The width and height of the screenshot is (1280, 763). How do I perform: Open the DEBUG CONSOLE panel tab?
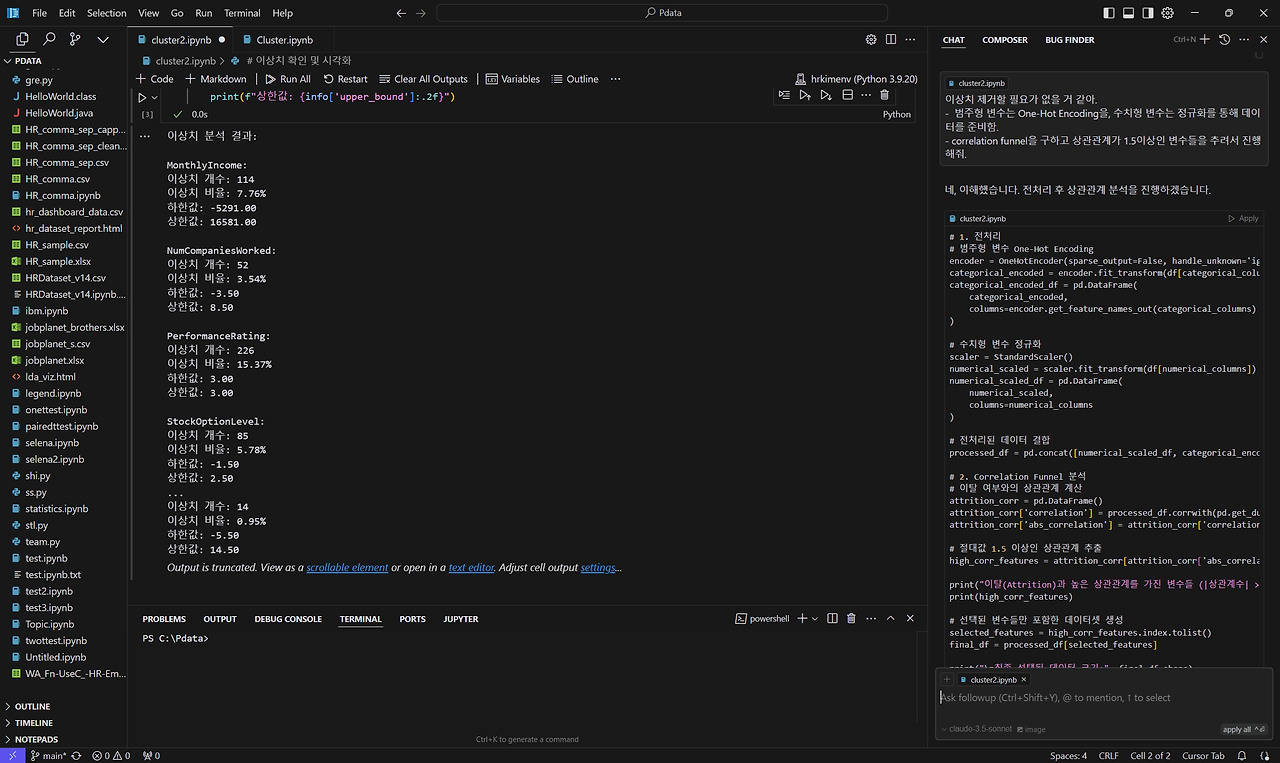[288, 619]
